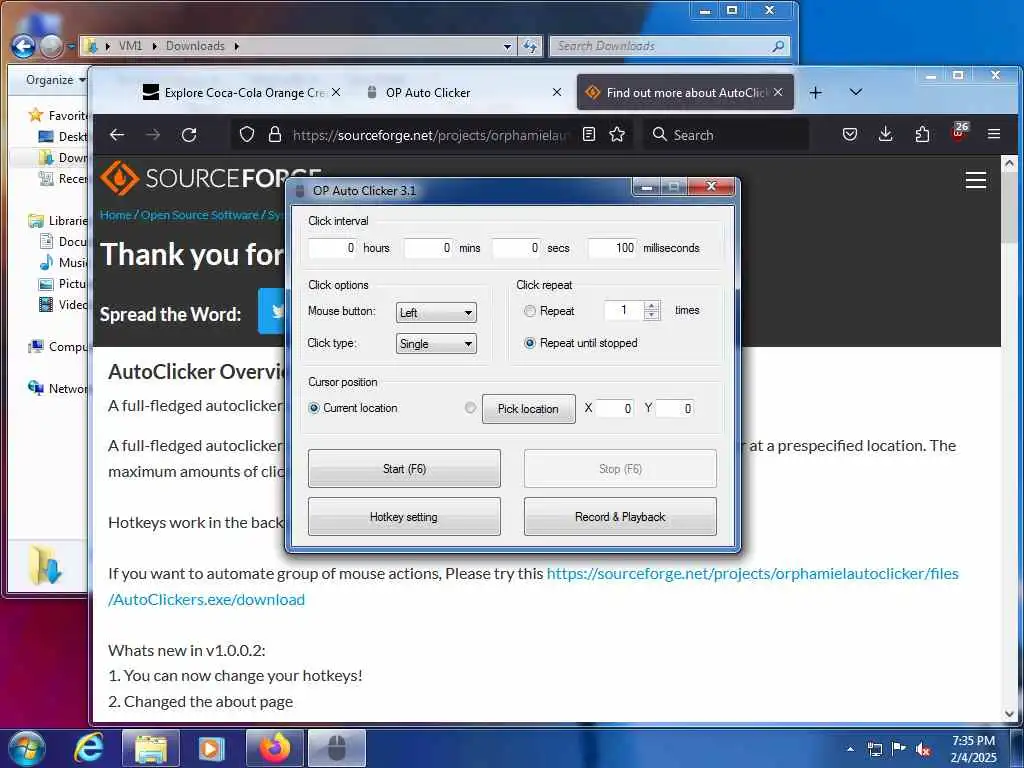Open a new Firefox tab

(816, 93)
